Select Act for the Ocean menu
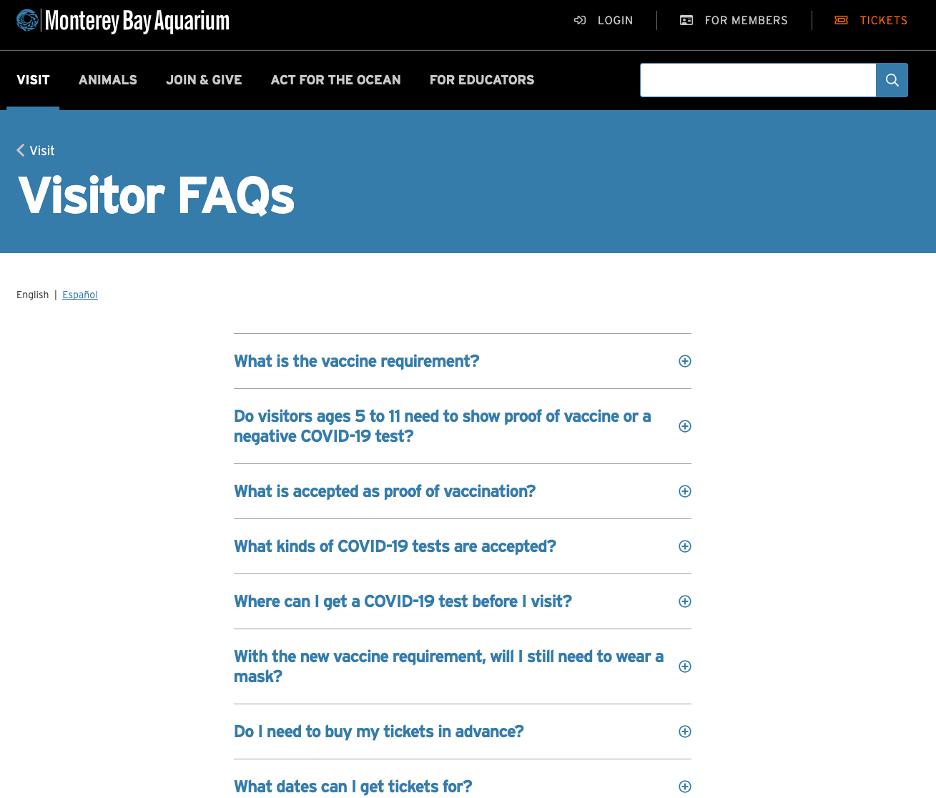The image size is (936, 798). pos(336,80)
